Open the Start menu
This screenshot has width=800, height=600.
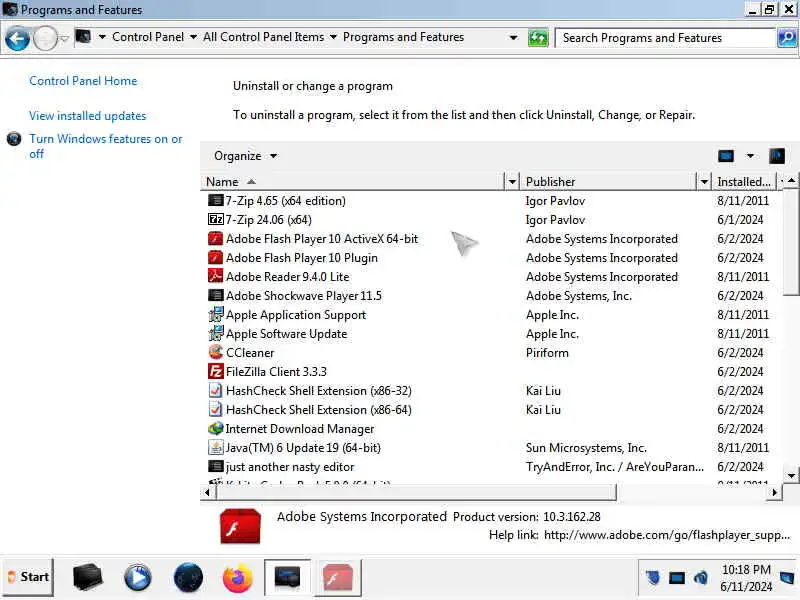(29, 577)
